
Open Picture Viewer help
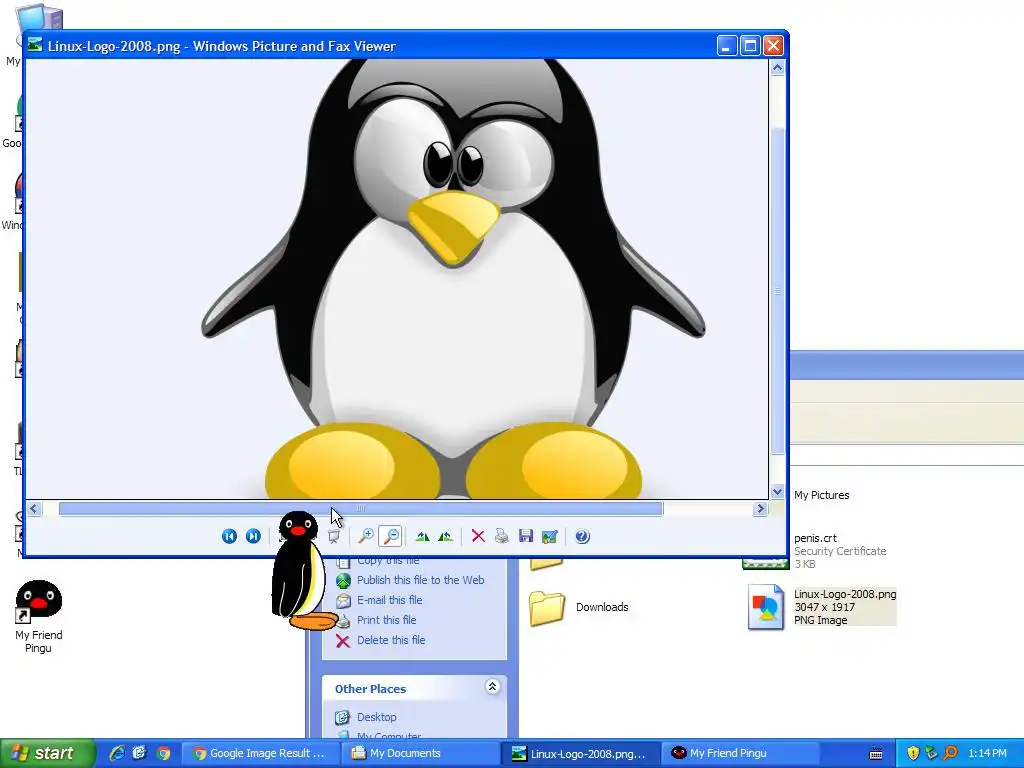click(x=582, y=536)
